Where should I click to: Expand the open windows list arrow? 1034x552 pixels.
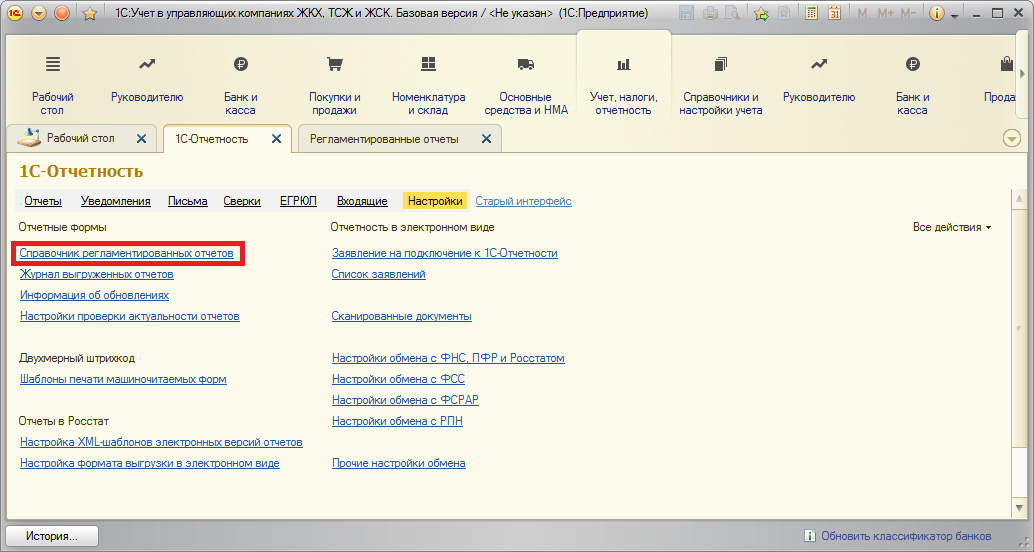click(1011, 139)
